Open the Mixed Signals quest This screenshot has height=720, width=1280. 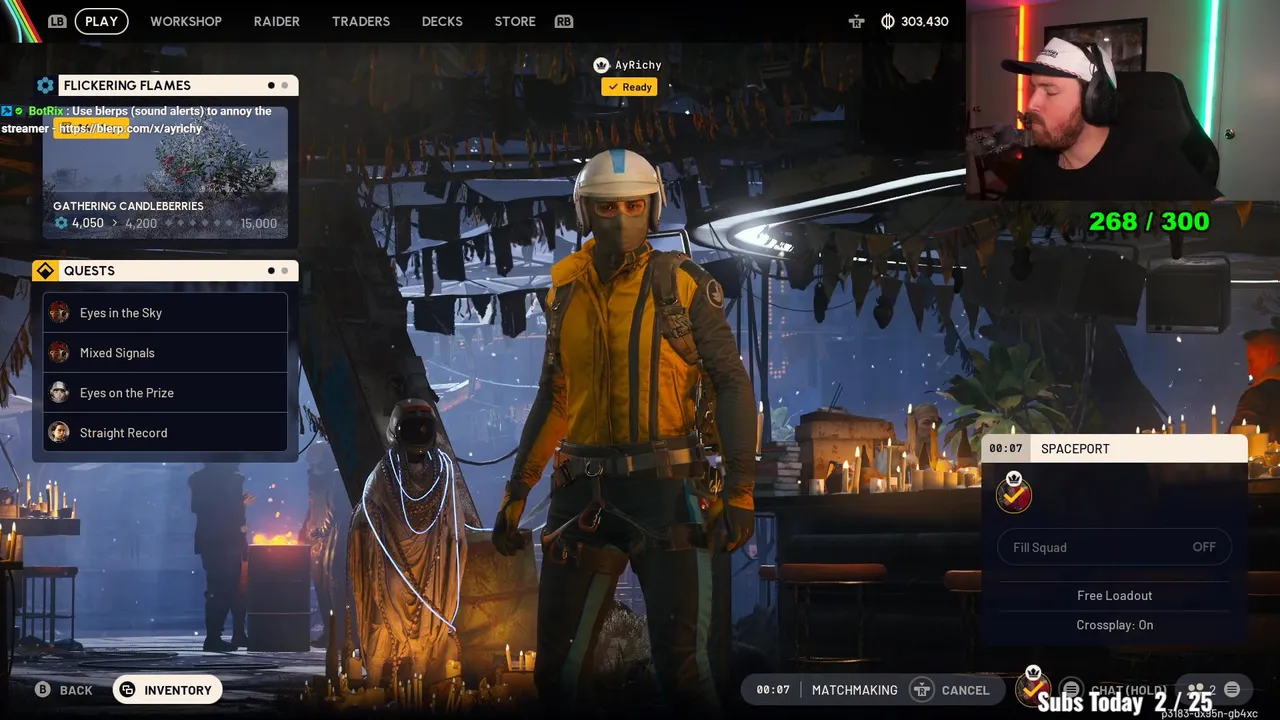point(165,353)
